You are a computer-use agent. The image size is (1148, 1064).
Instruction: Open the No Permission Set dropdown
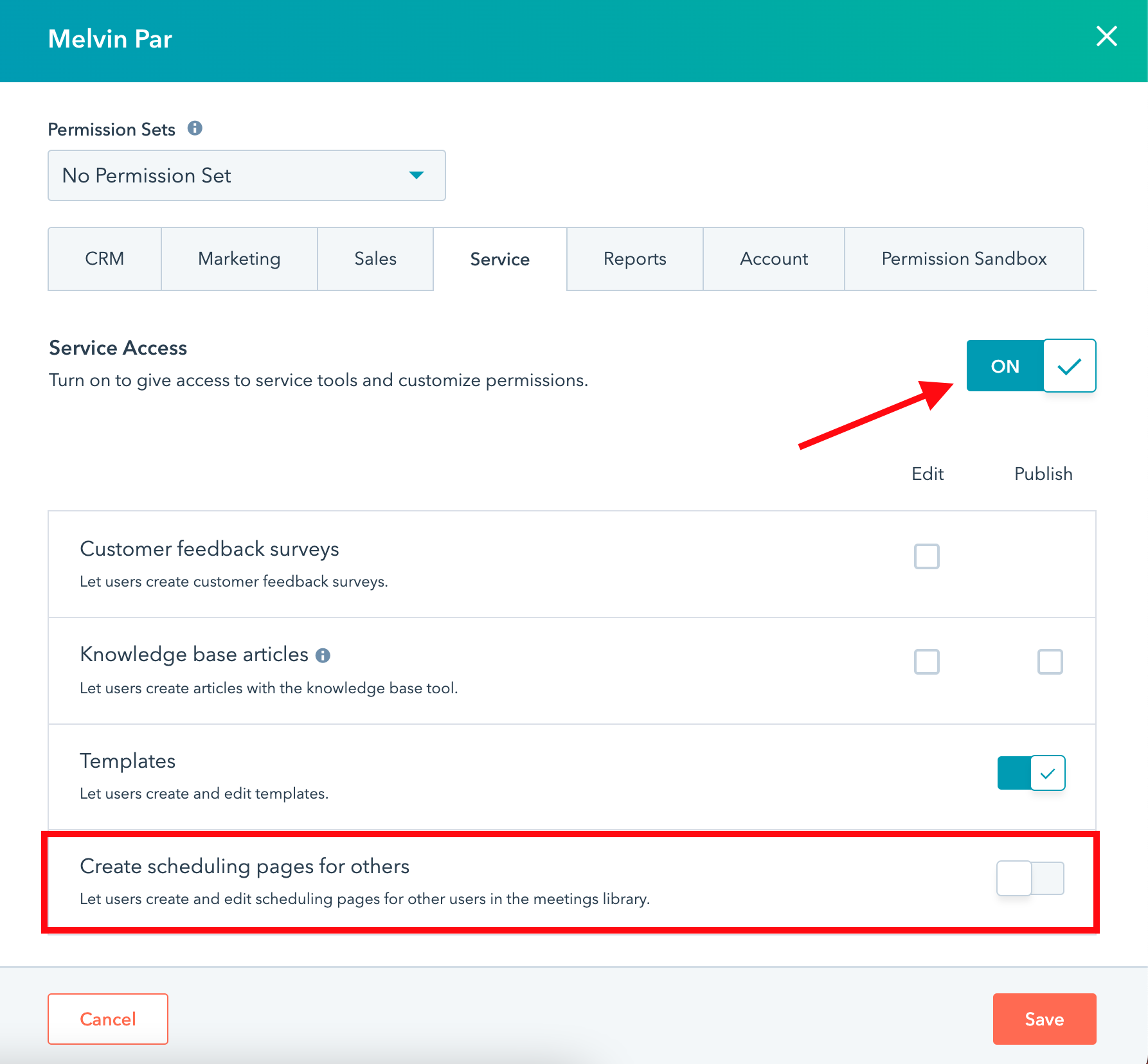click(x=247, y=175)
